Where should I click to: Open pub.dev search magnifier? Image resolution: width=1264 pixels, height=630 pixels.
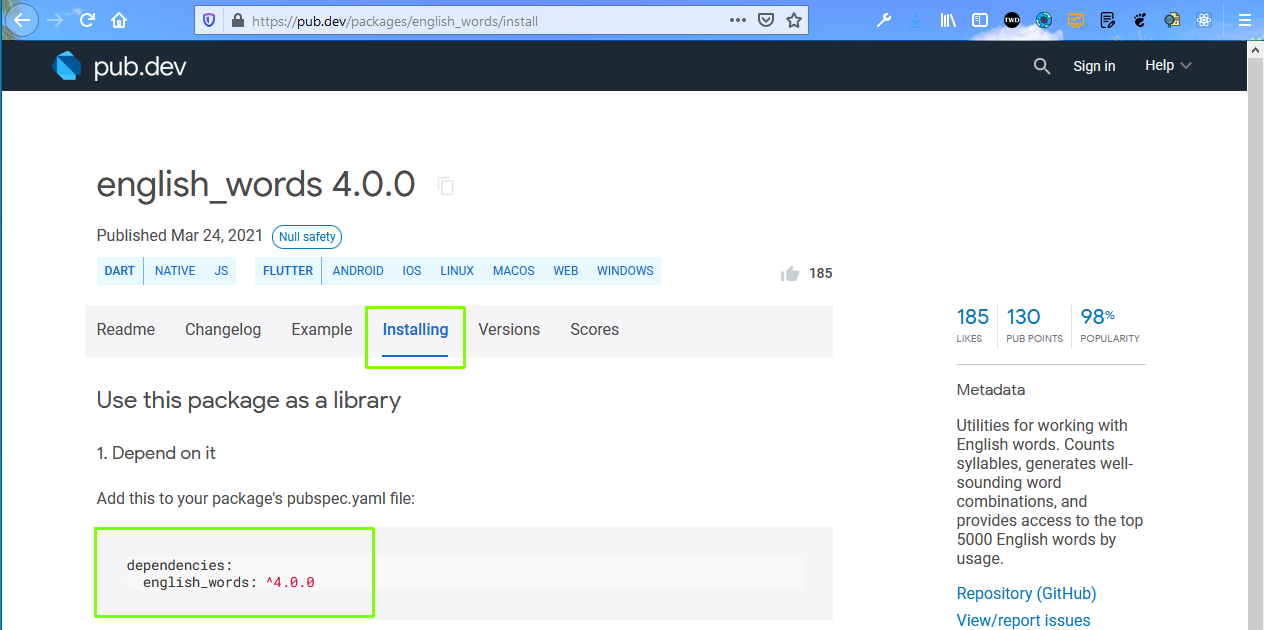[1042, 66]
